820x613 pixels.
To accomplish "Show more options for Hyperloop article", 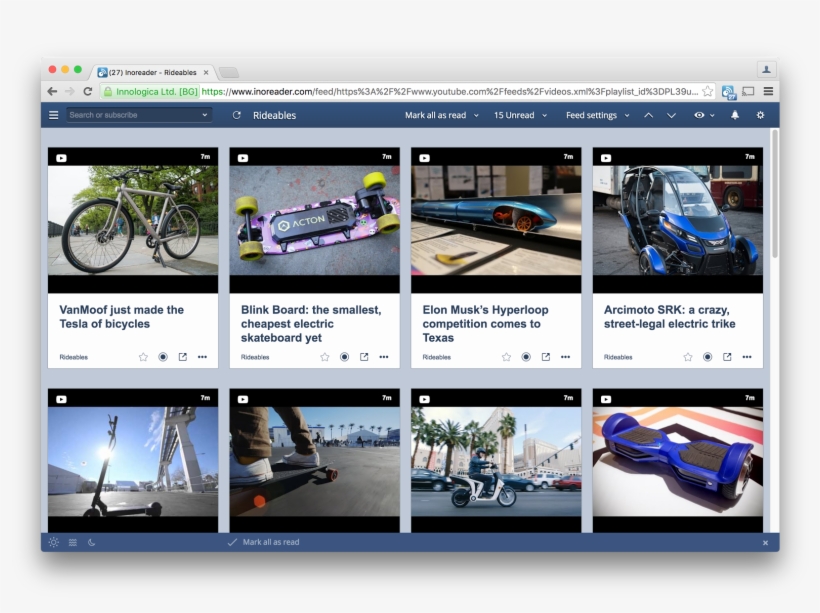I will [565, 357].
